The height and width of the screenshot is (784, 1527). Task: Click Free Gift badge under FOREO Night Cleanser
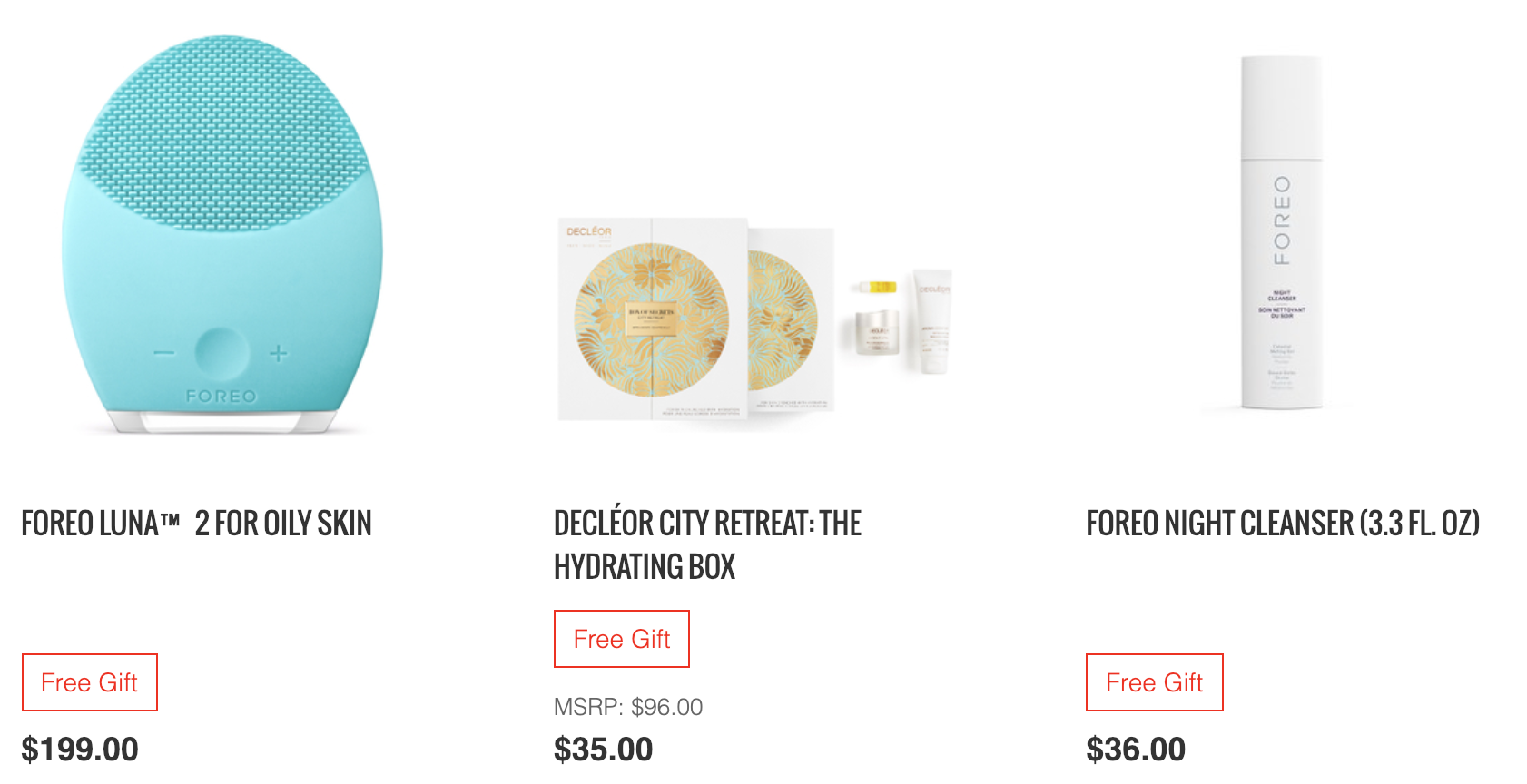[x=1155, y=682]
